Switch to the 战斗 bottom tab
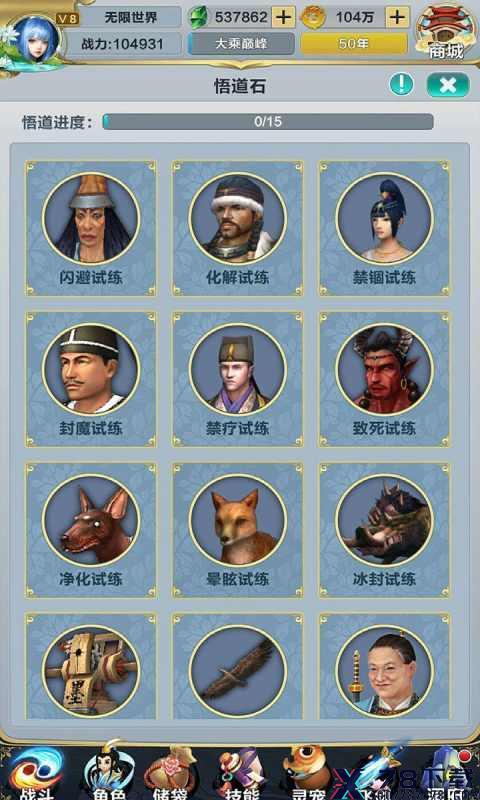 (35, 774)
